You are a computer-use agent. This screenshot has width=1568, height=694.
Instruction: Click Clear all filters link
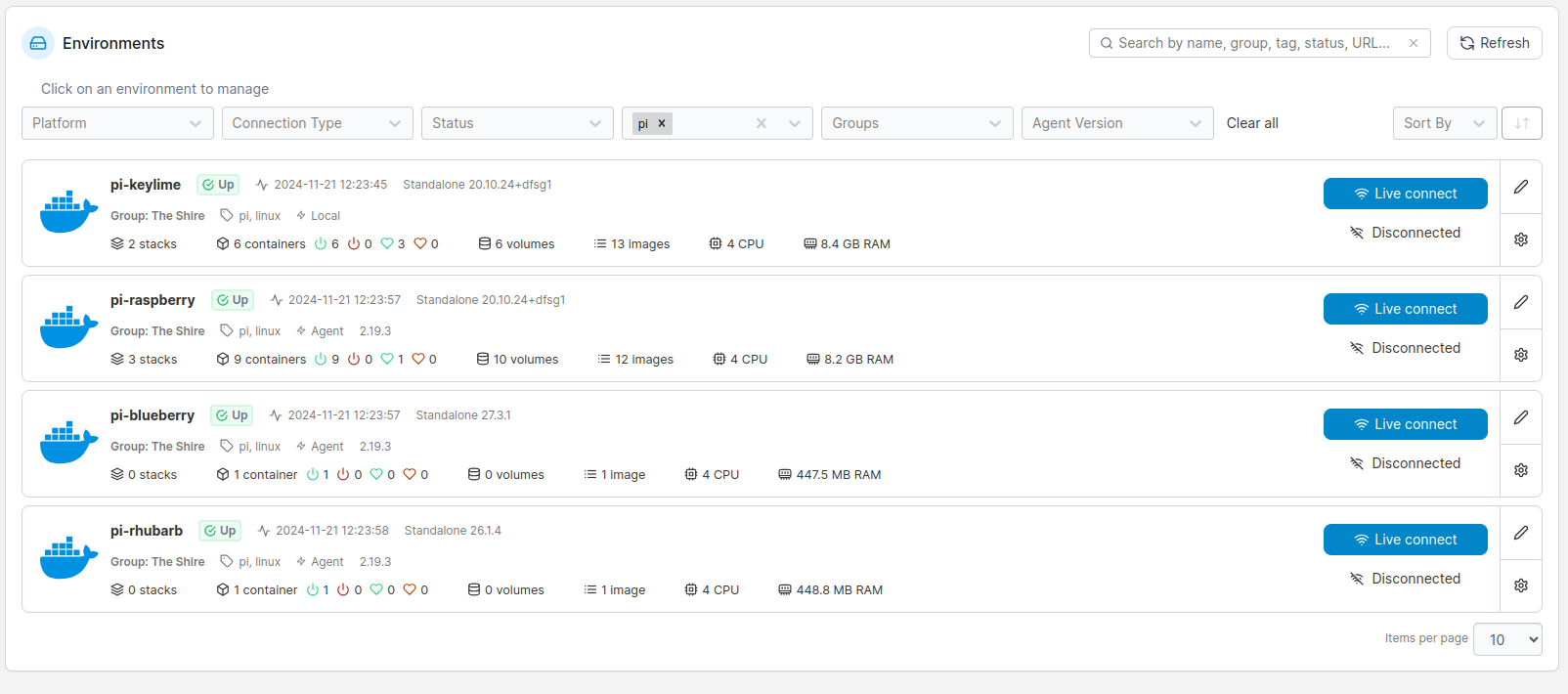tap(1252, 123)
